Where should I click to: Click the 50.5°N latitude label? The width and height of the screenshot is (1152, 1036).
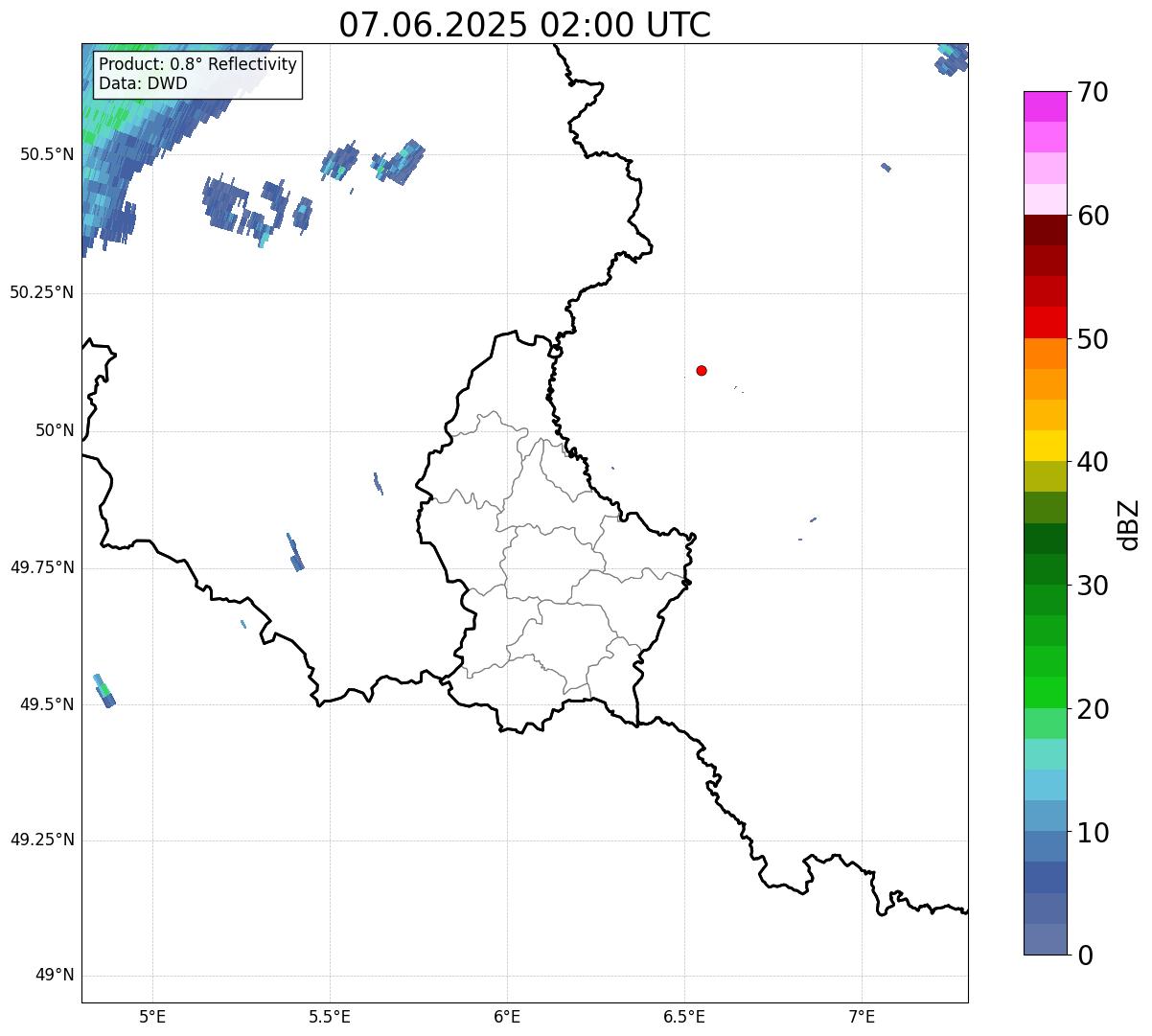tap(46, 154)
